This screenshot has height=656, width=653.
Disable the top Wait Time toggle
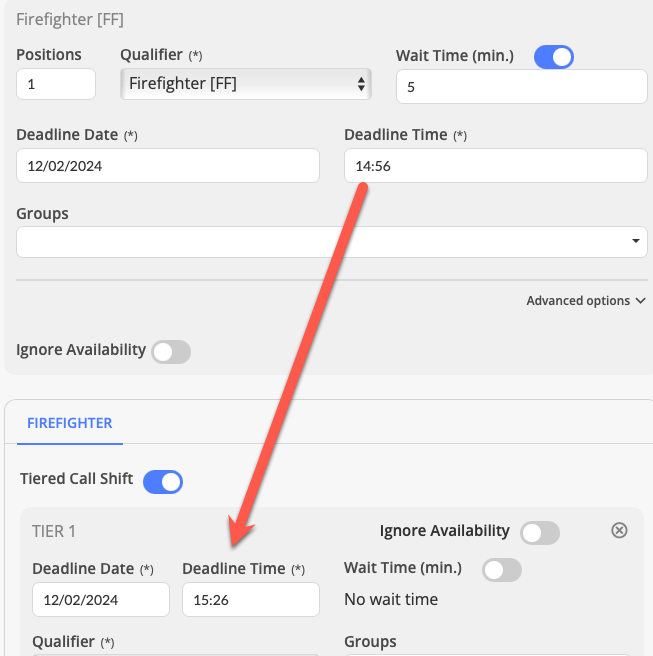click(553, 57)
